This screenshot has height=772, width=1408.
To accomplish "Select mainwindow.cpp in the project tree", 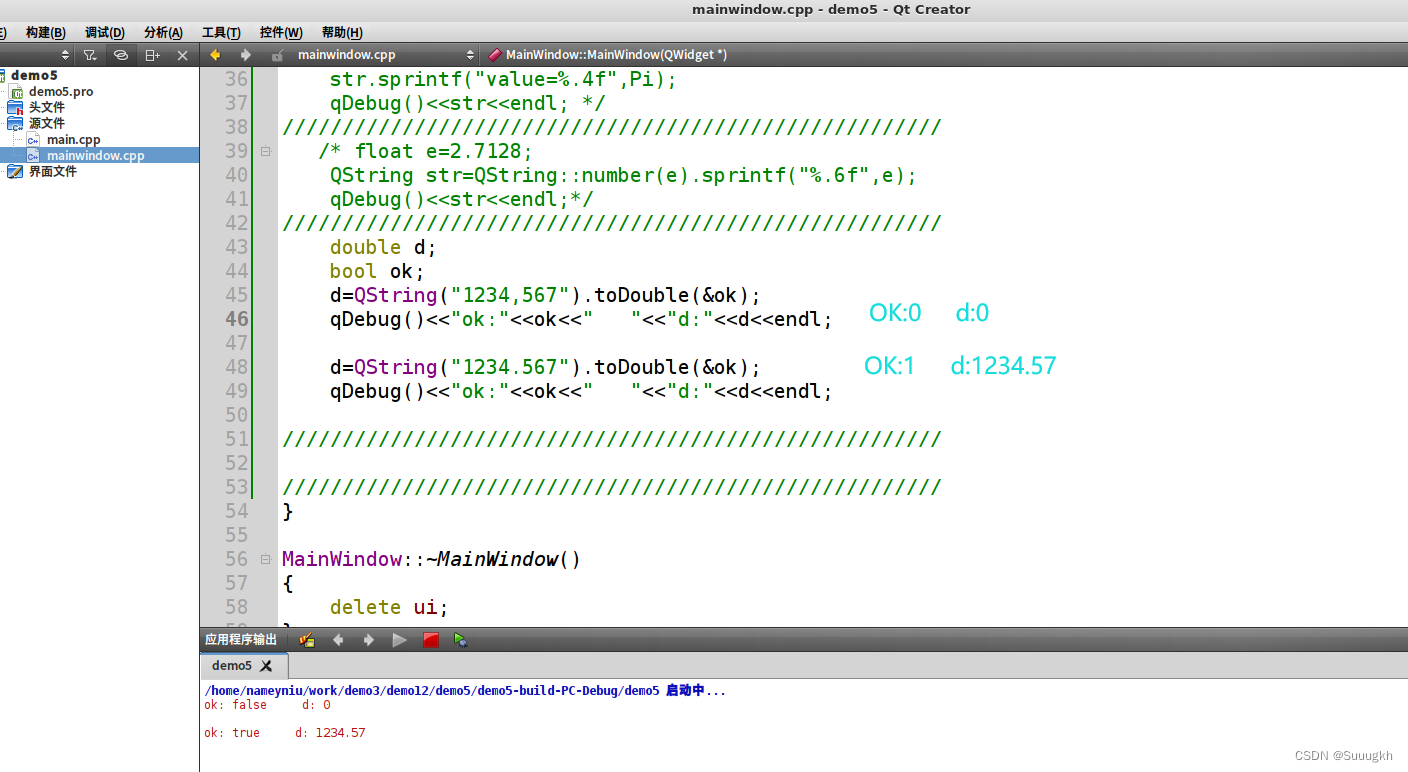I will click(95, 156).
